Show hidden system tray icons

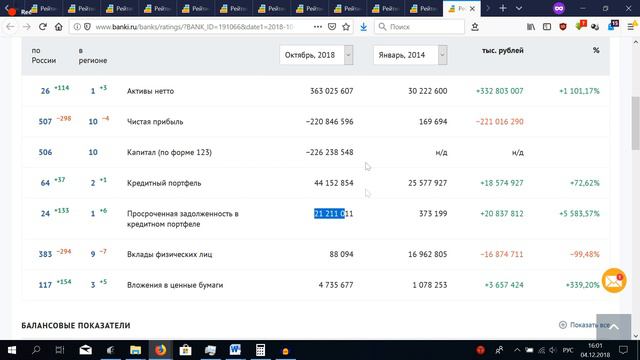pos(517,350)
